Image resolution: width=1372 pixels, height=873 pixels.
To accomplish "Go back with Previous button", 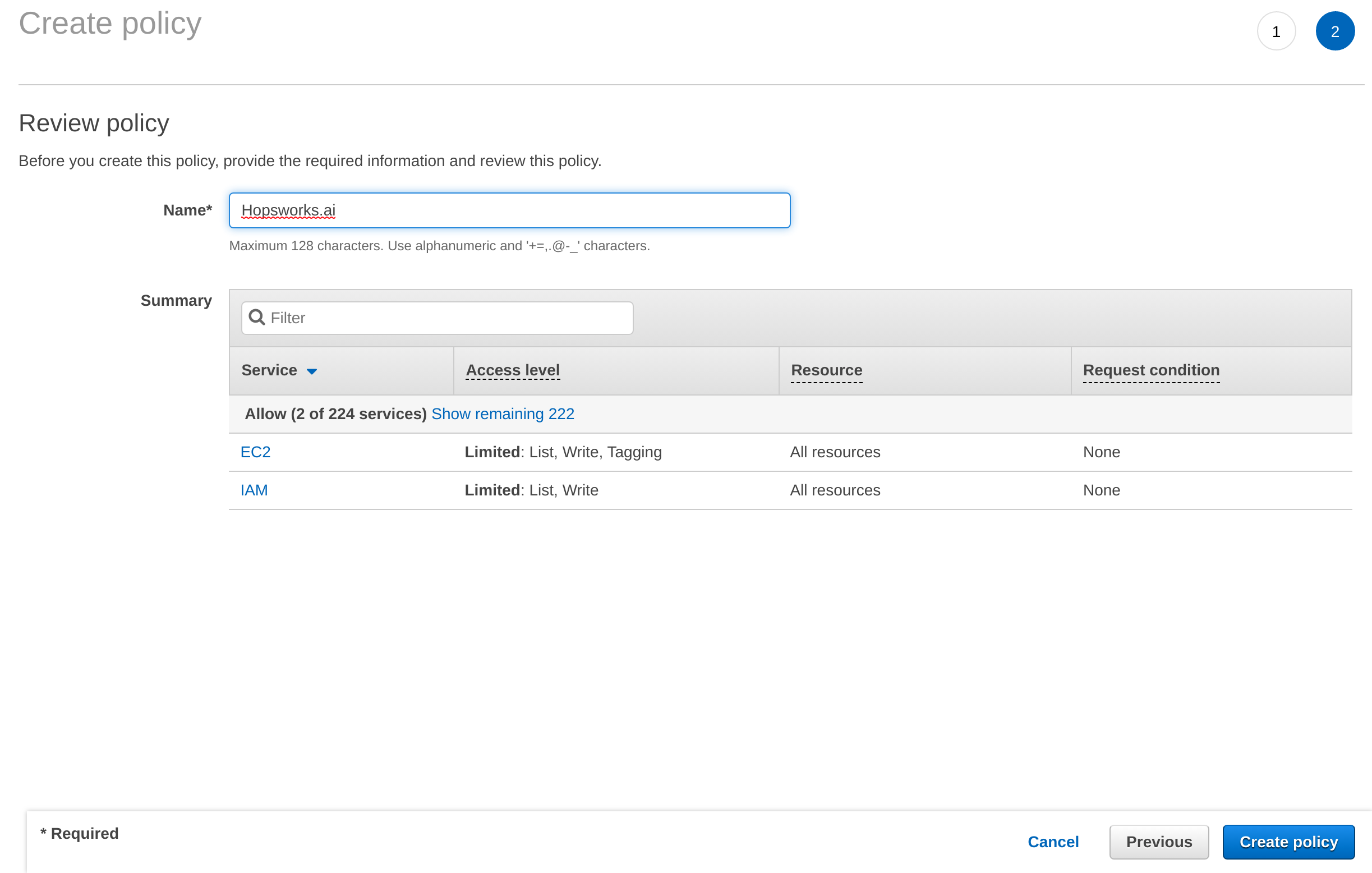I will click(x=1158, y=842).
